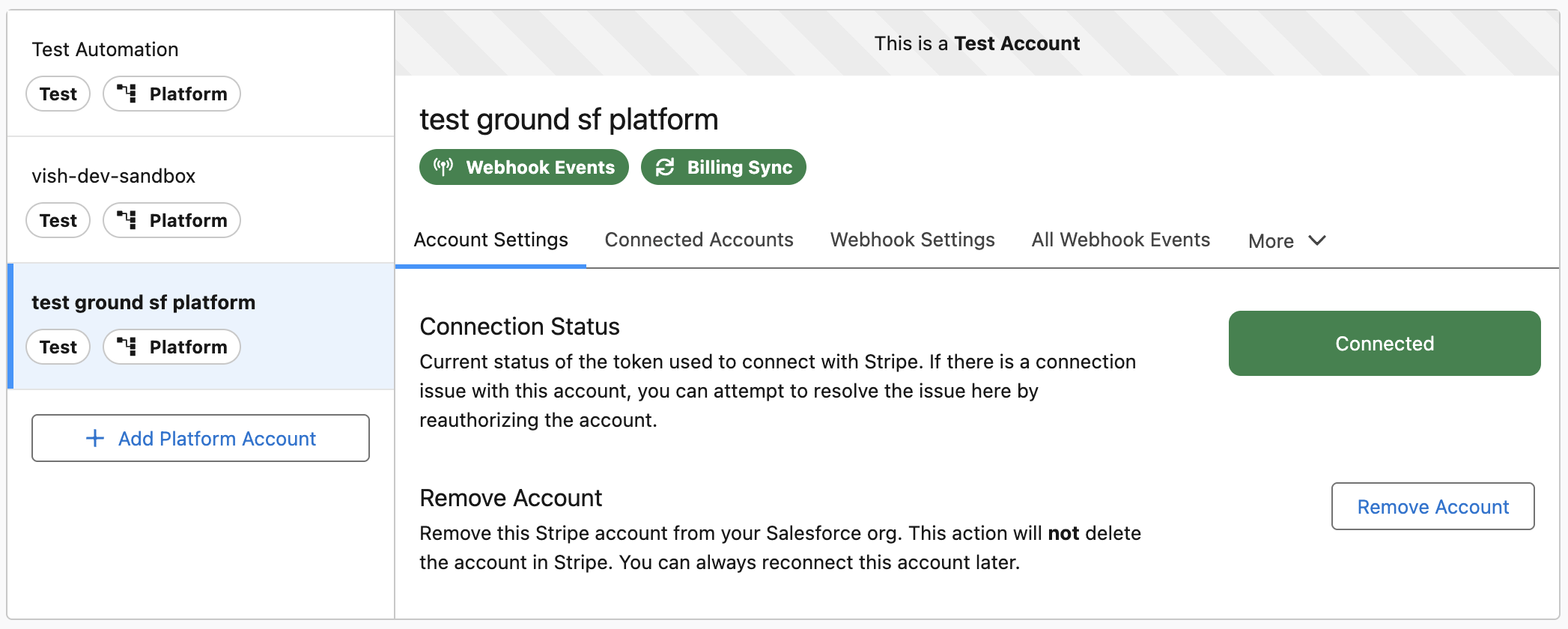This screenshot has height=629, width=1568.
Task: Click the Test badge under Test Automation
Action: (x=58, y=94)
